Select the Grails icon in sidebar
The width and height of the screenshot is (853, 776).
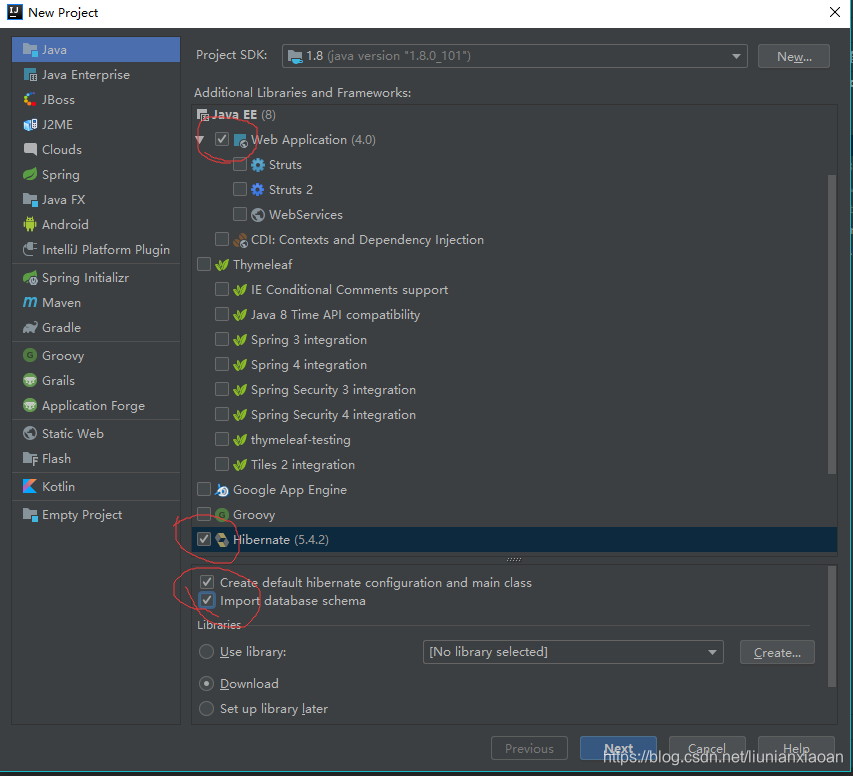pos(30,380)
